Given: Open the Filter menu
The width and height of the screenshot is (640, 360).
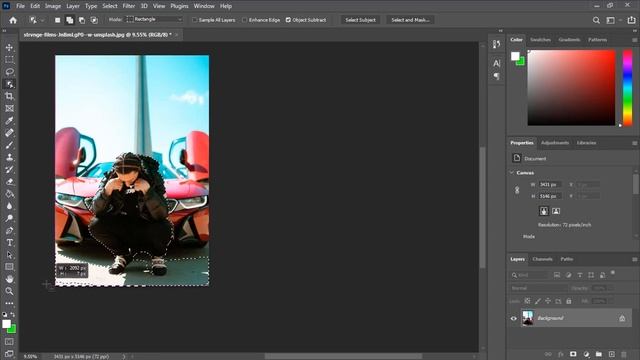Looking at the screenshot, I should pyautogui.click(x=129, y=6).
